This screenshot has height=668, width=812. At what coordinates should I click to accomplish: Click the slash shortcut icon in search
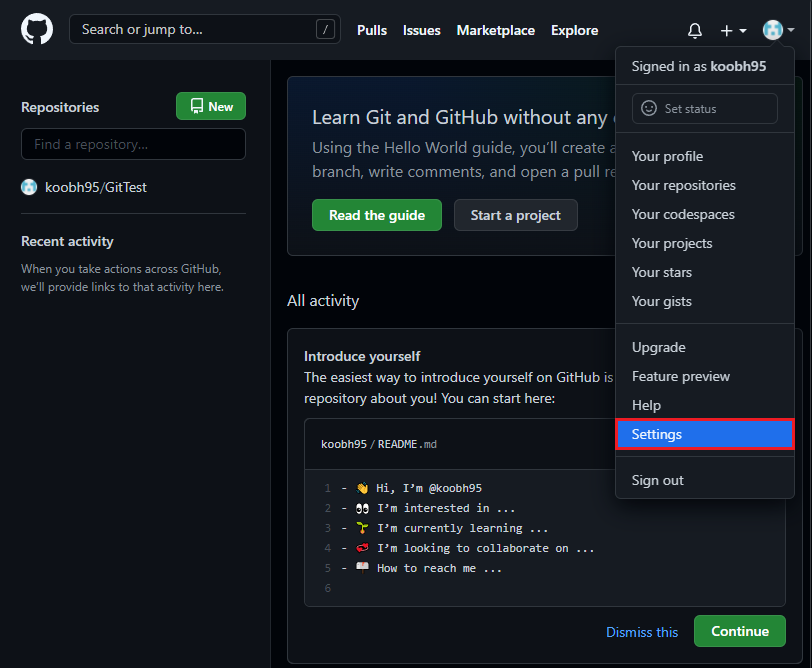[x=325, y=30]
